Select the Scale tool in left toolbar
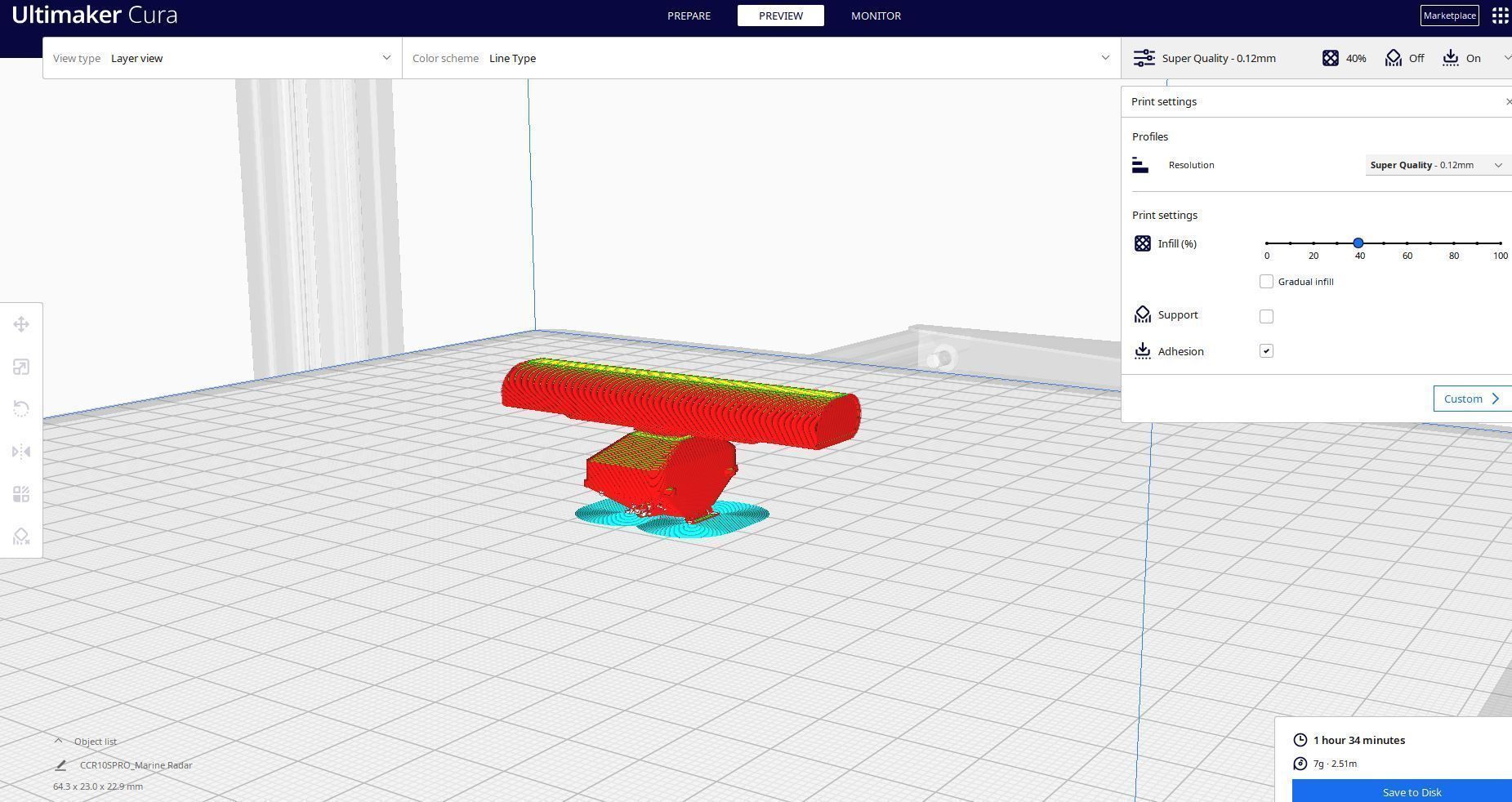The width and height of the screenshot is (1512, 802). click(21, 367)
